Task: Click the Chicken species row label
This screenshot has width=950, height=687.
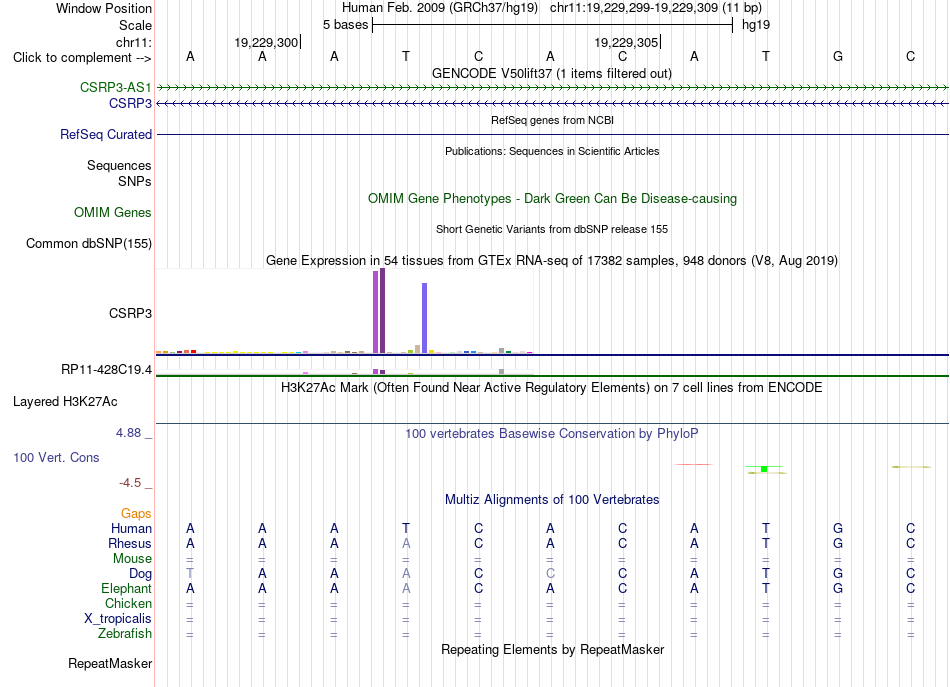Action: tap(128, 603)
